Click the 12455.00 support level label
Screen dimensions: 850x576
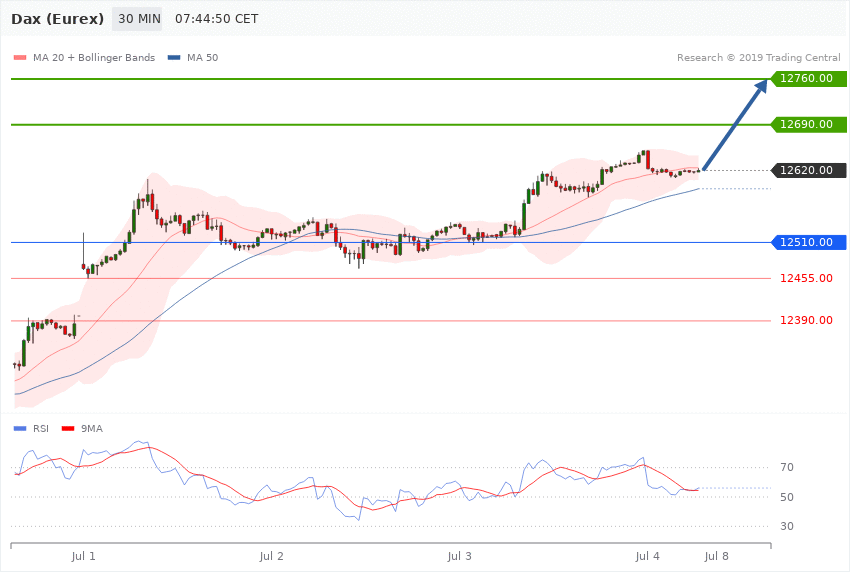point(806,279)
